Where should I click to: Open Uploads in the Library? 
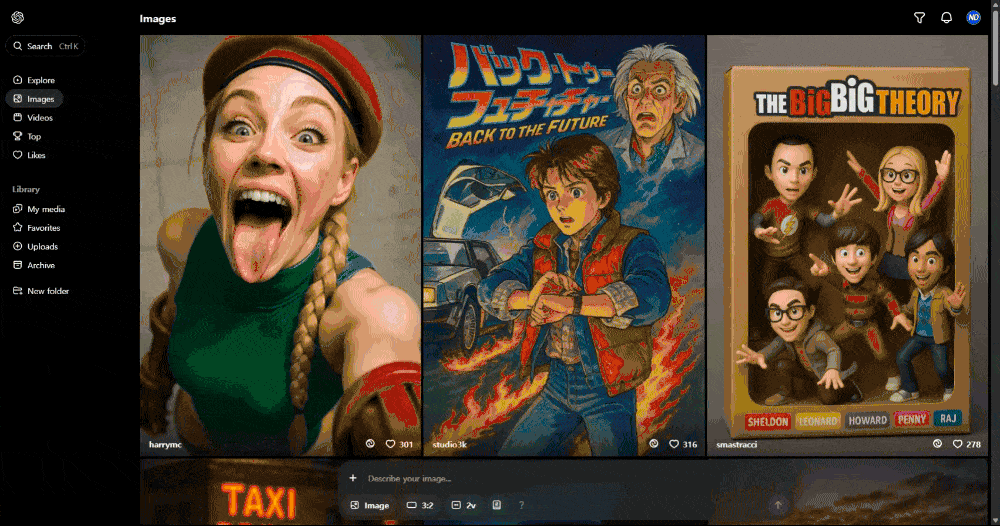(x=36, y=246)
